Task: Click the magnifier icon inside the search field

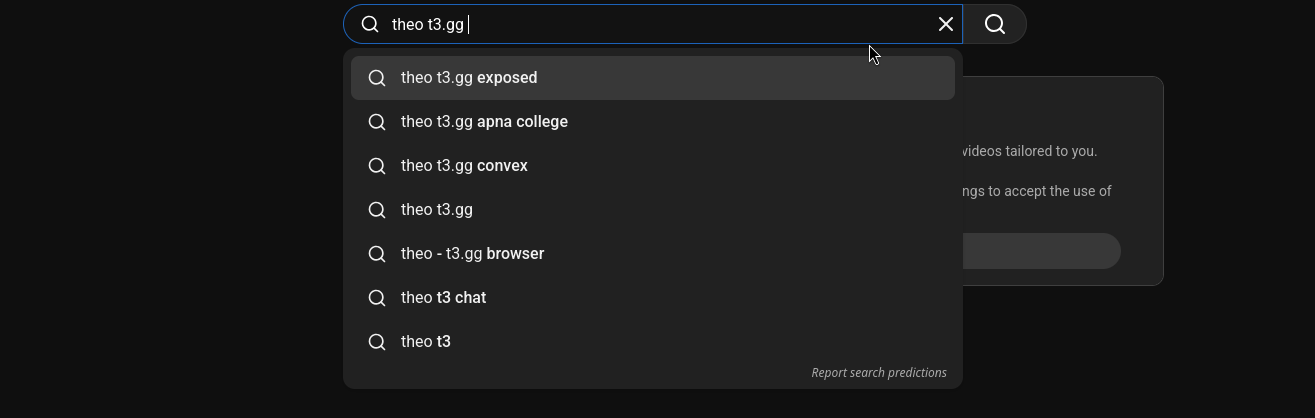Action: pos(370,24)
